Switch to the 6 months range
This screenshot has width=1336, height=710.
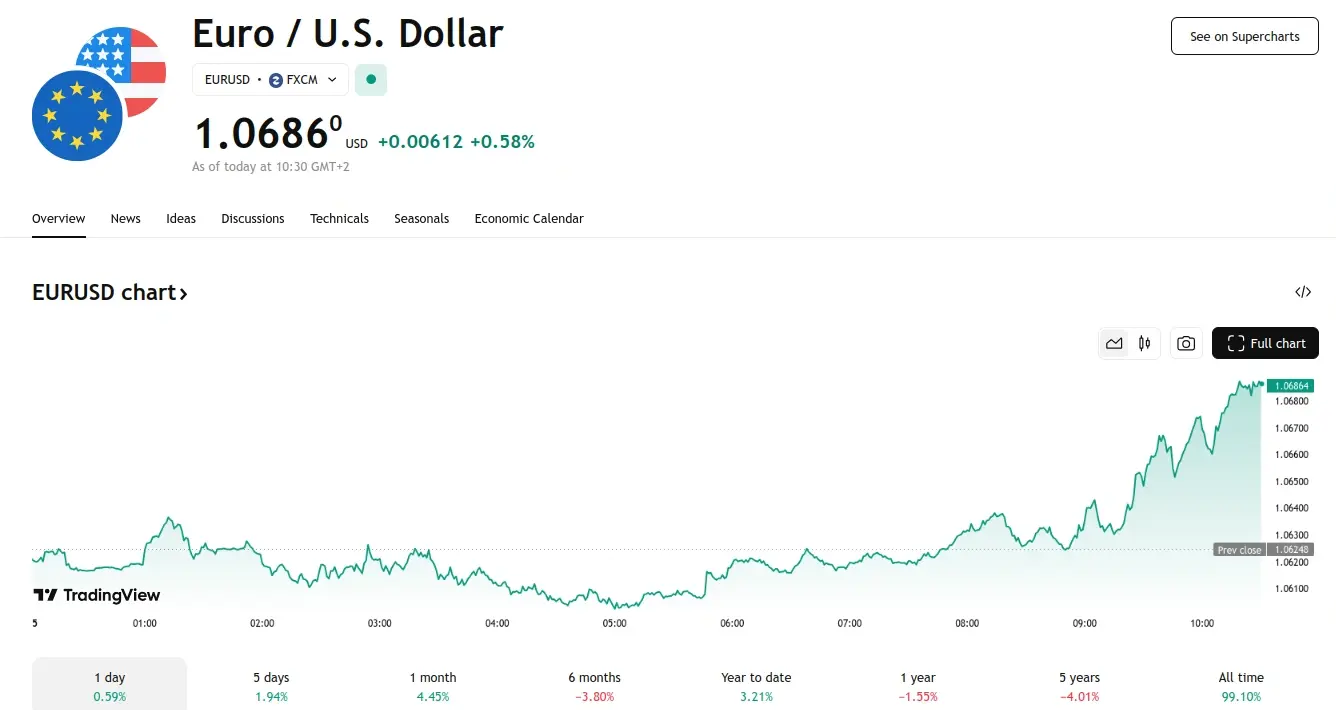point(594,686)
